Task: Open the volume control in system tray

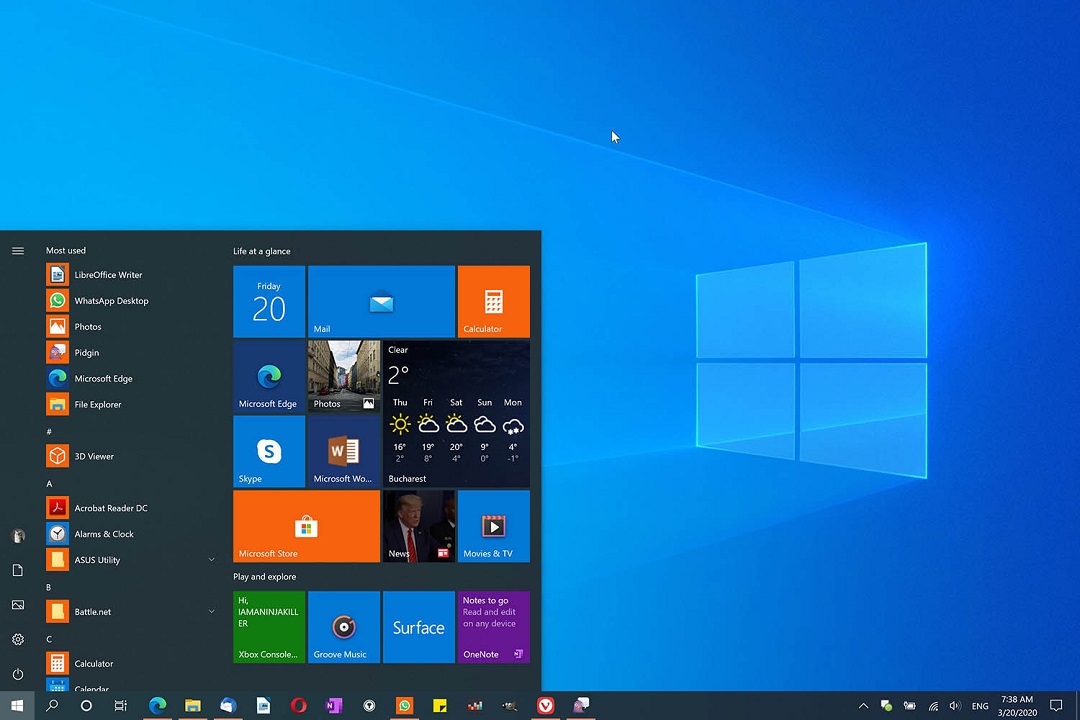Action: 955,706
